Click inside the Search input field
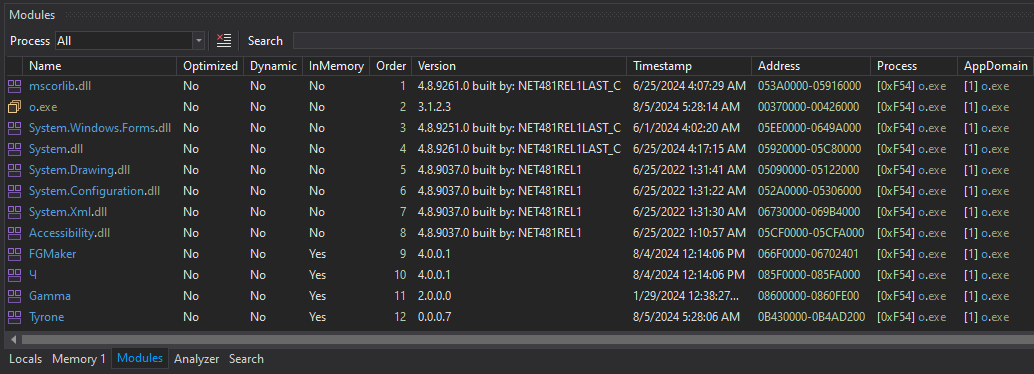This screenshot has width=1034, height=374. pos(663,41)
